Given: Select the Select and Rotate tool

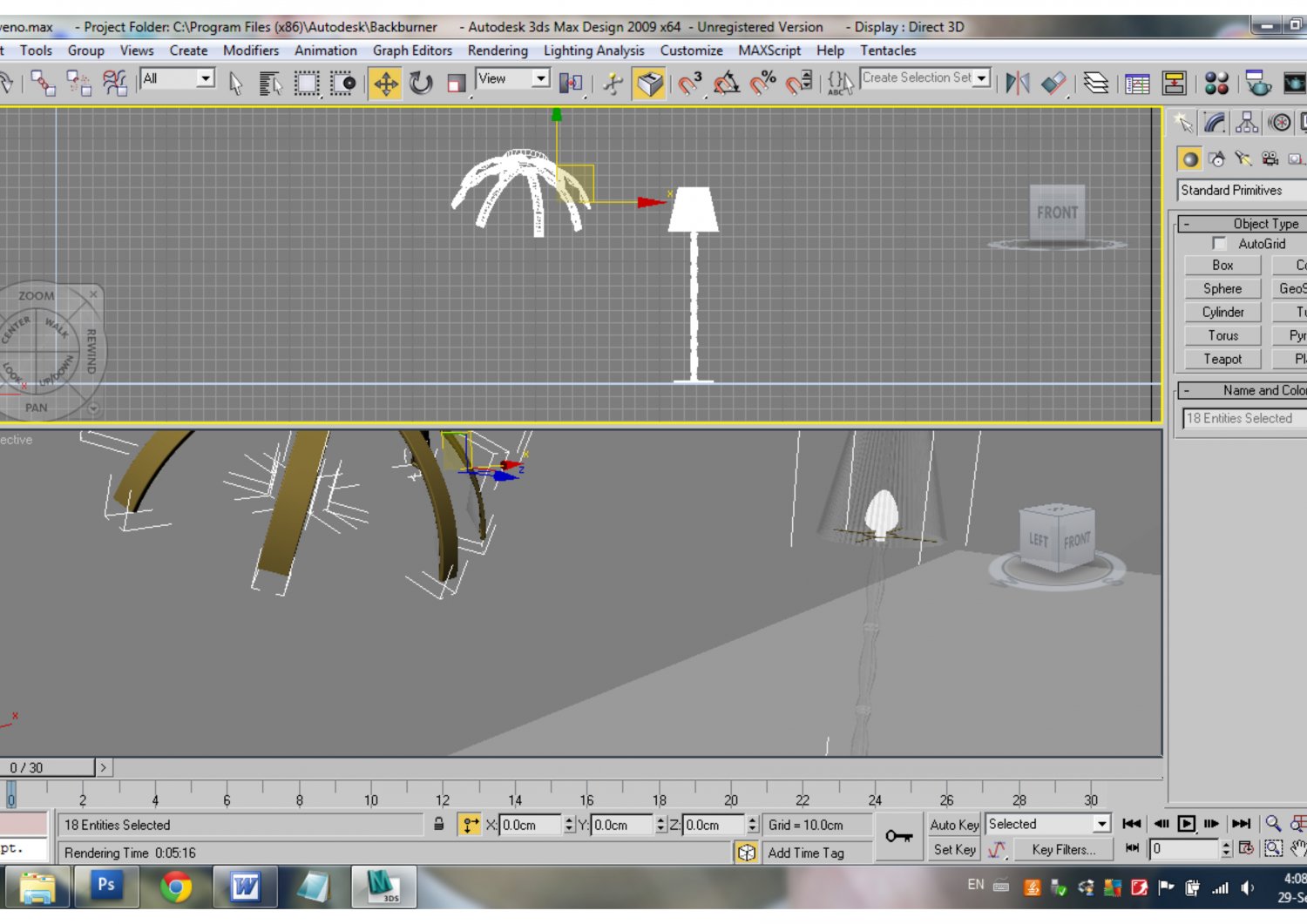Looking at the screenshot, I should (423, 84).
